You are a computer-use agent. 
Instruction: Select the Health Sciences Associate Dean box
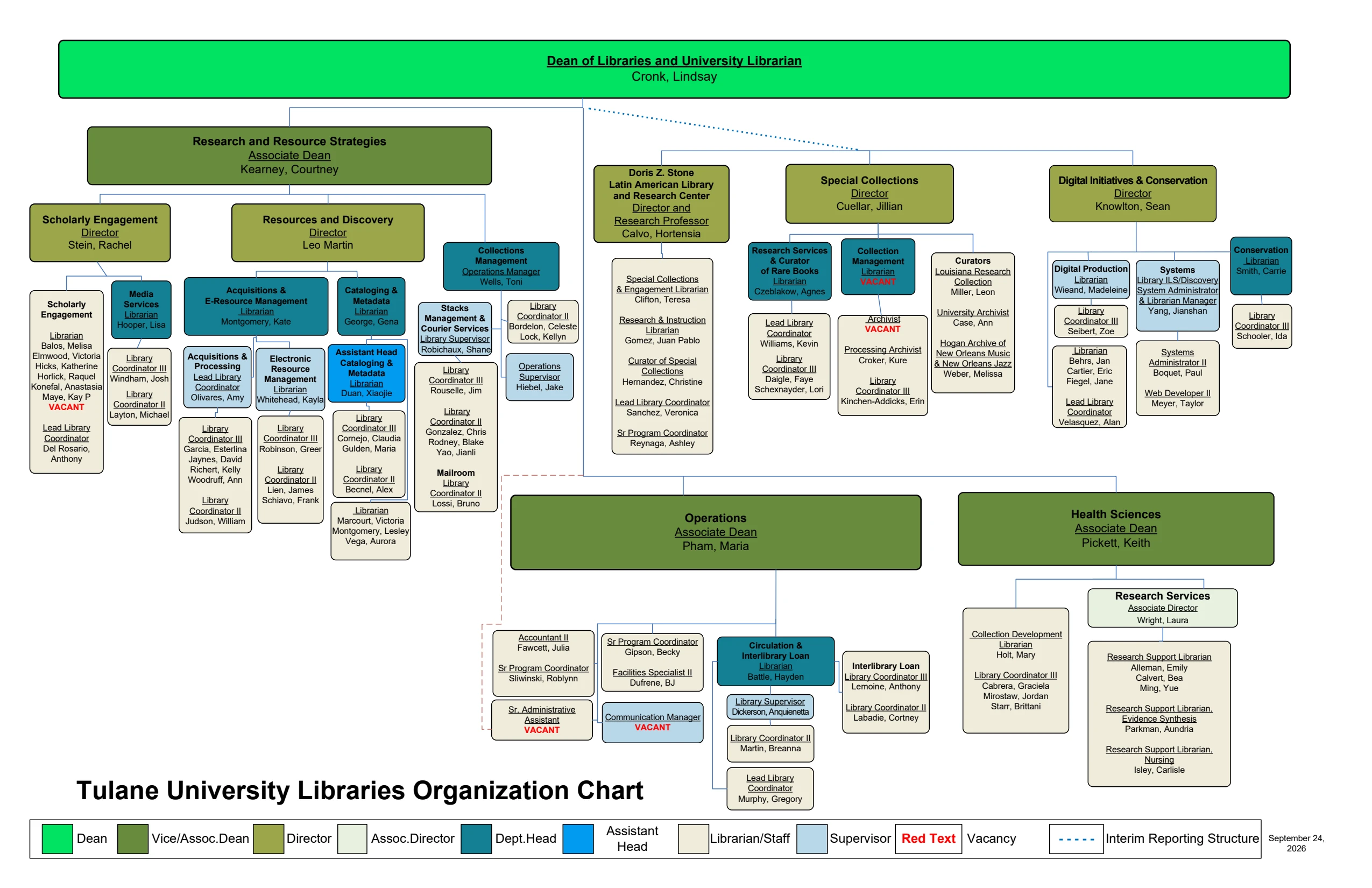pos(1115,528)
